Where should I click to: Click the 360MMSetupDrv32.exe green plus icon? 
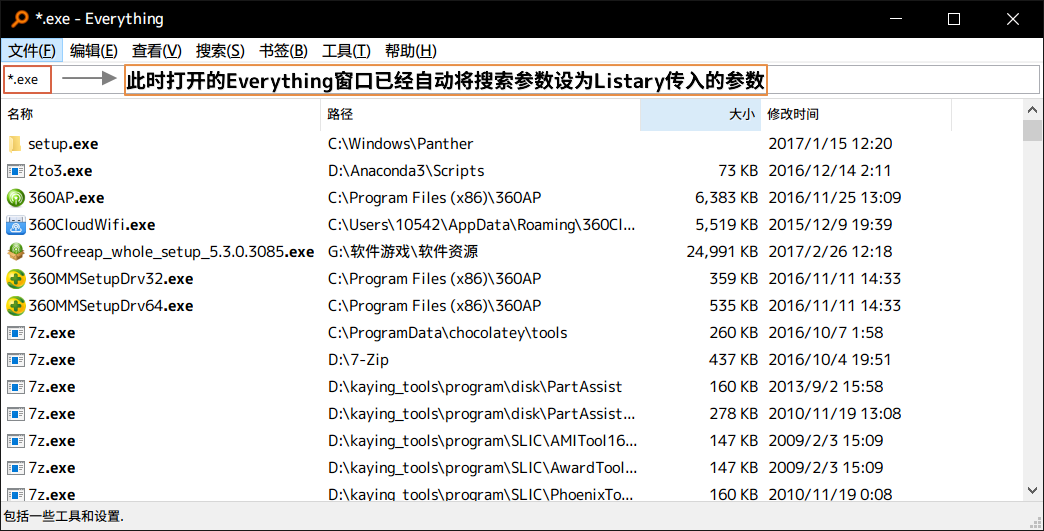click(15, 279)
